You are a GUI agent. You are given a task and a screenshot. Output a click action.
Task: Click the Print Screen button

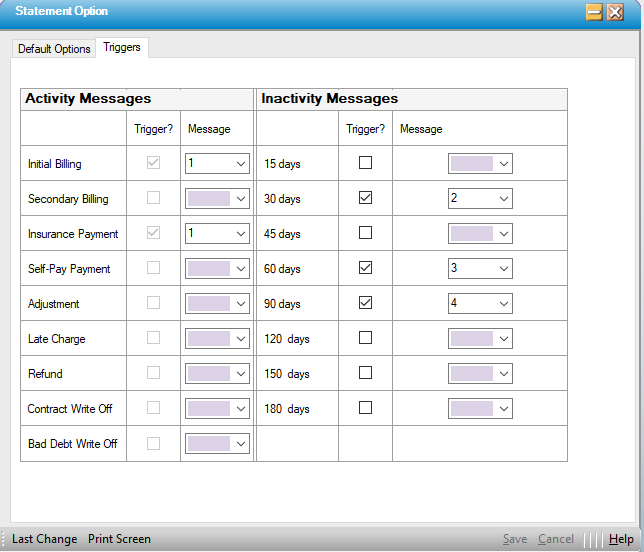tap(119, 539)
